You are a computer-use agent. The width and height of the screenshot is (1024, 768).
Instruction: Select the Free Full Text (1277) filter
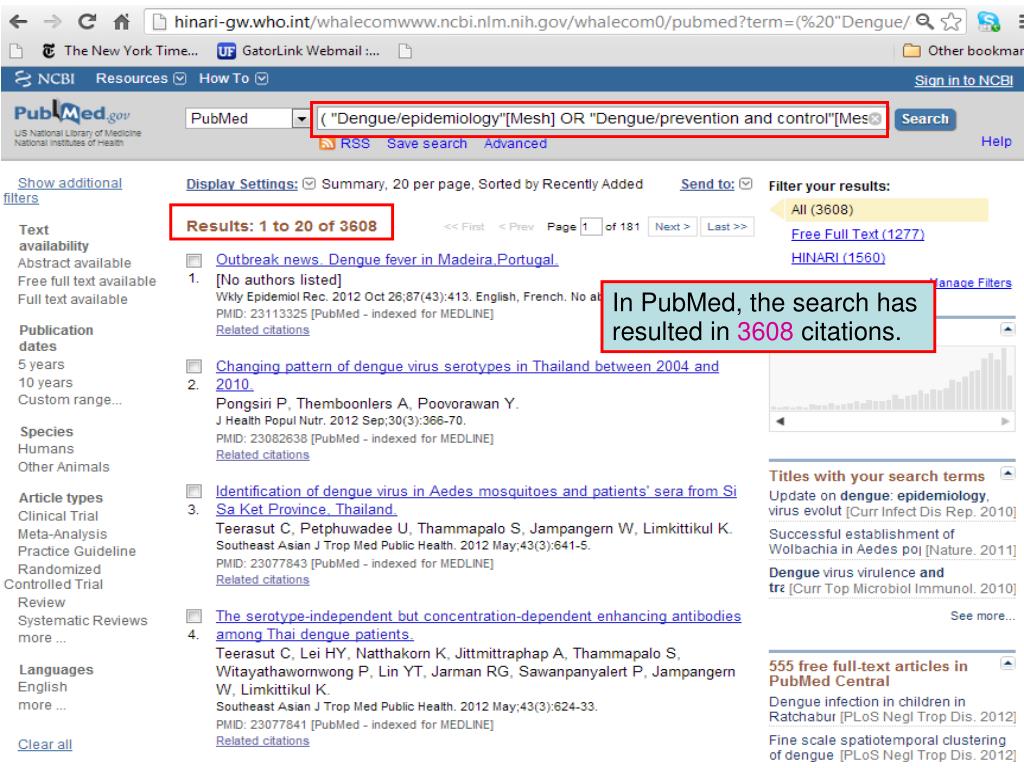pos(857,234)
